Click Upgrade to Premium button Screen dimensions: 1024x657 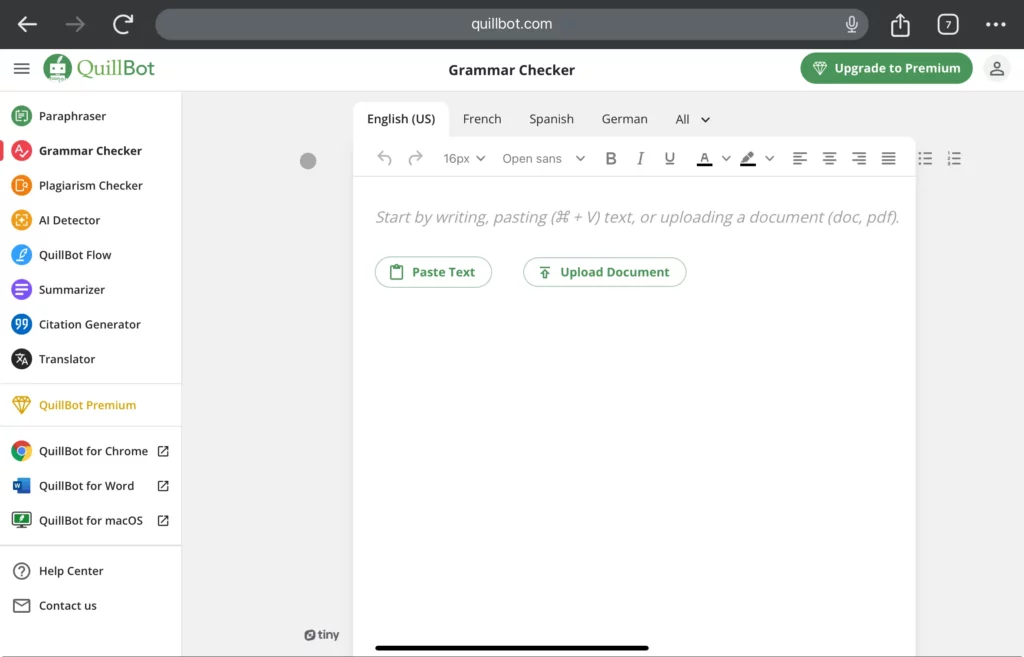pos(886,68)
